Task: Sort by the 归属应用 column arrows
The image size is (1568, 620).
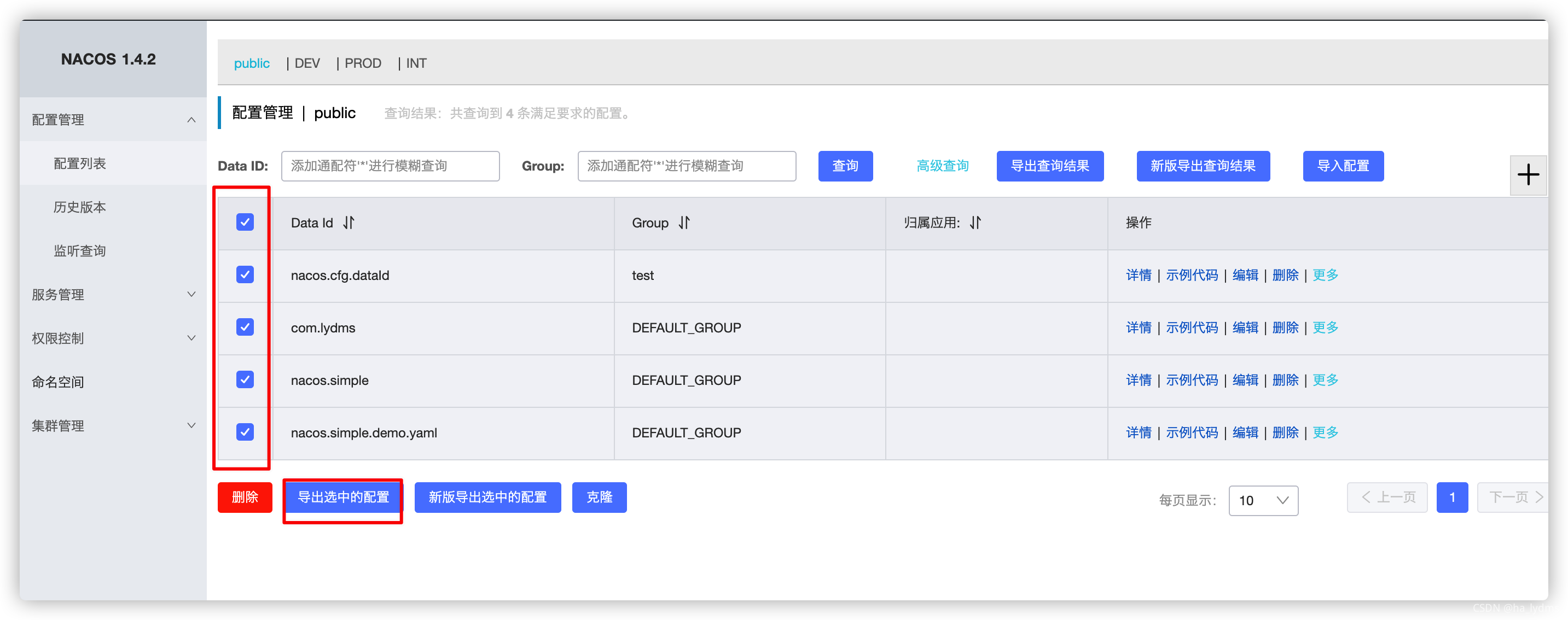Action: click(x=975, y=223)
